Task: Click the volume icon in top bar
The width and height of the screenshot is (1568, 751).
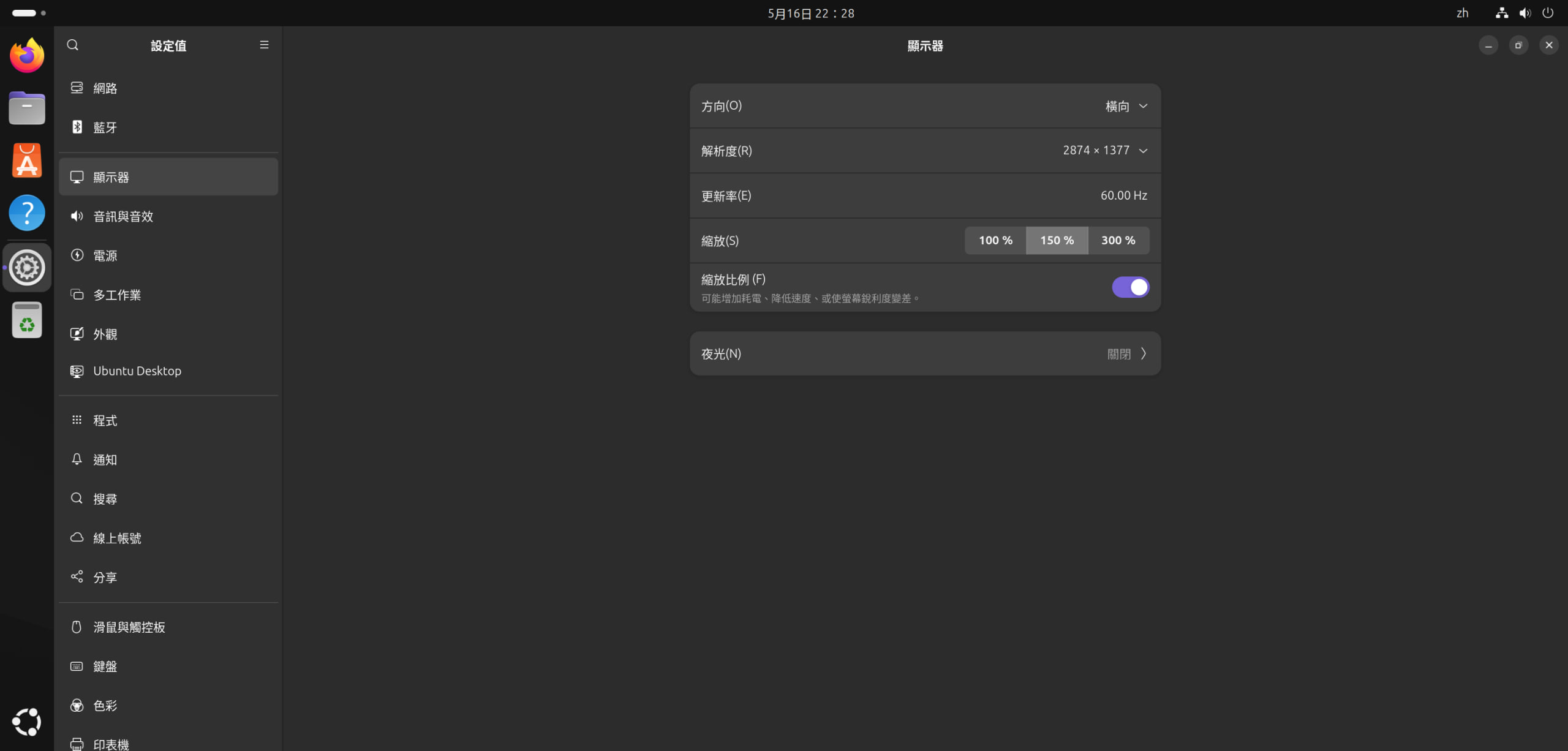Action: pyautogui.click(x=1525, y=13)
